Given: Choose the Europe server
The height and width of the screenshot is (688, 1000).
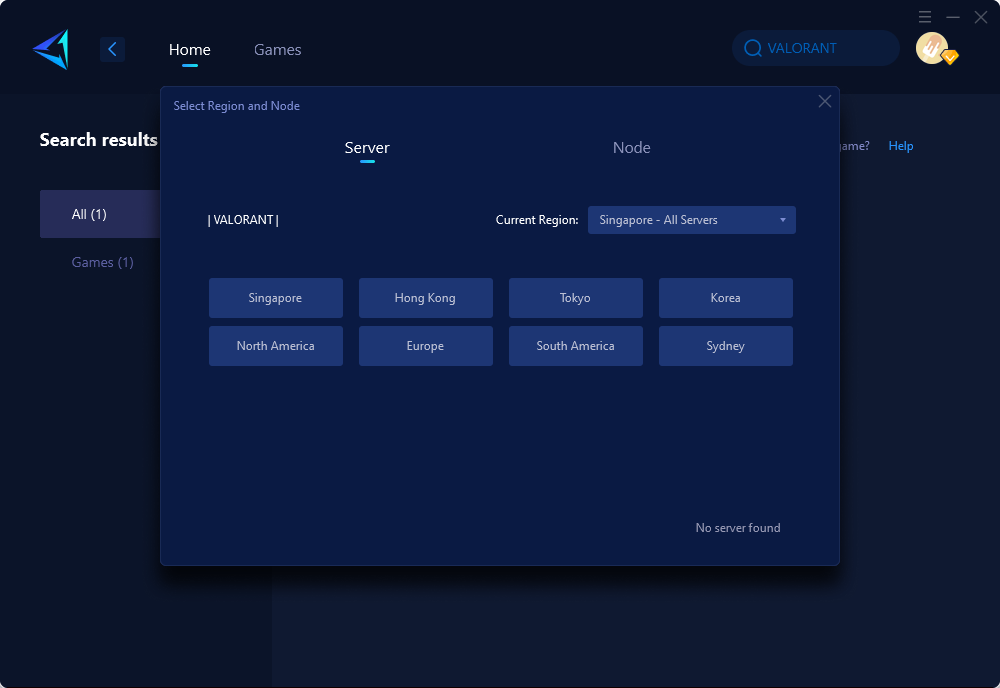Looking at the screenshot, I should tap(425, 346).
